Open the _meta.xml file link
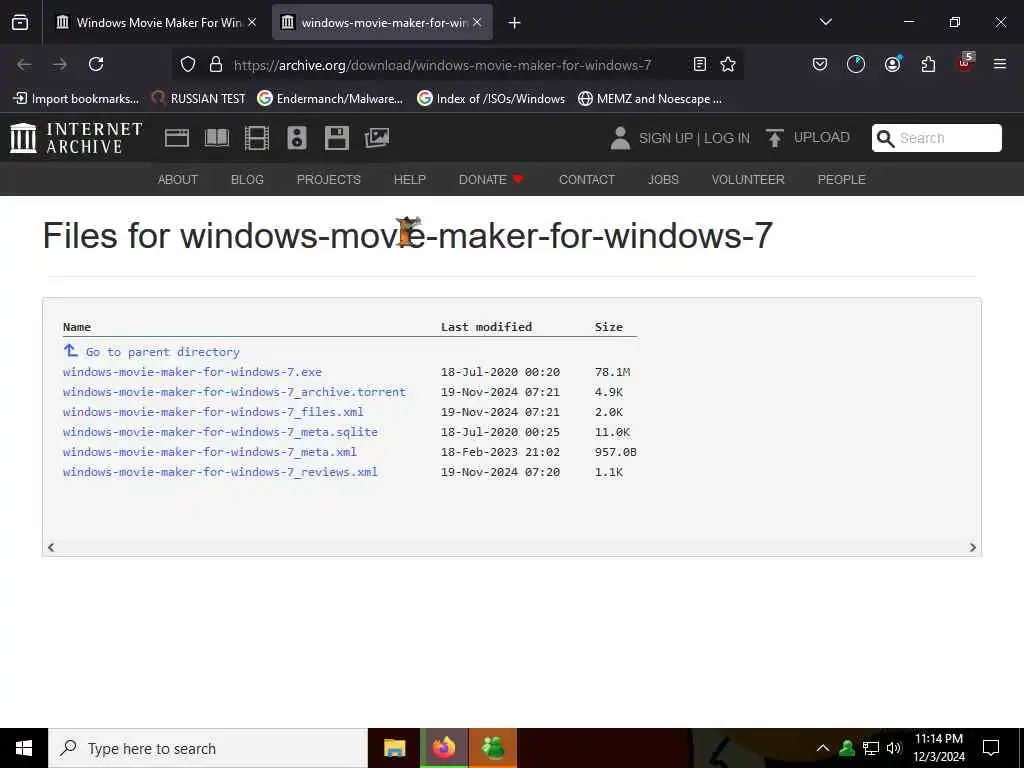This screenshot has height=768, width=1024. (210, 452)
